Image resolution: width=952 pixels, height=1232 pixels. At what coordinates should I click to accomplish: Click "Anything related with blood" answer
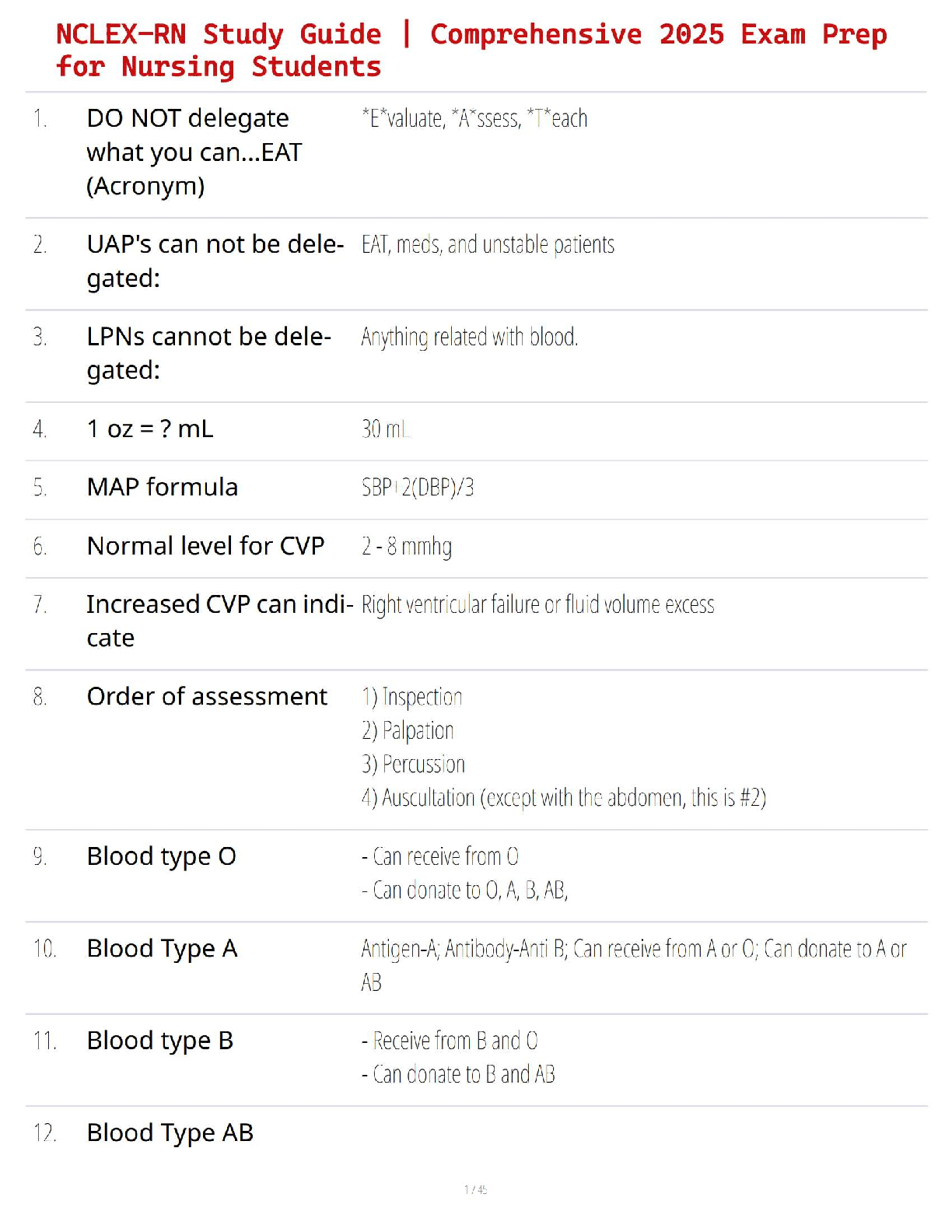coord(469,337)
